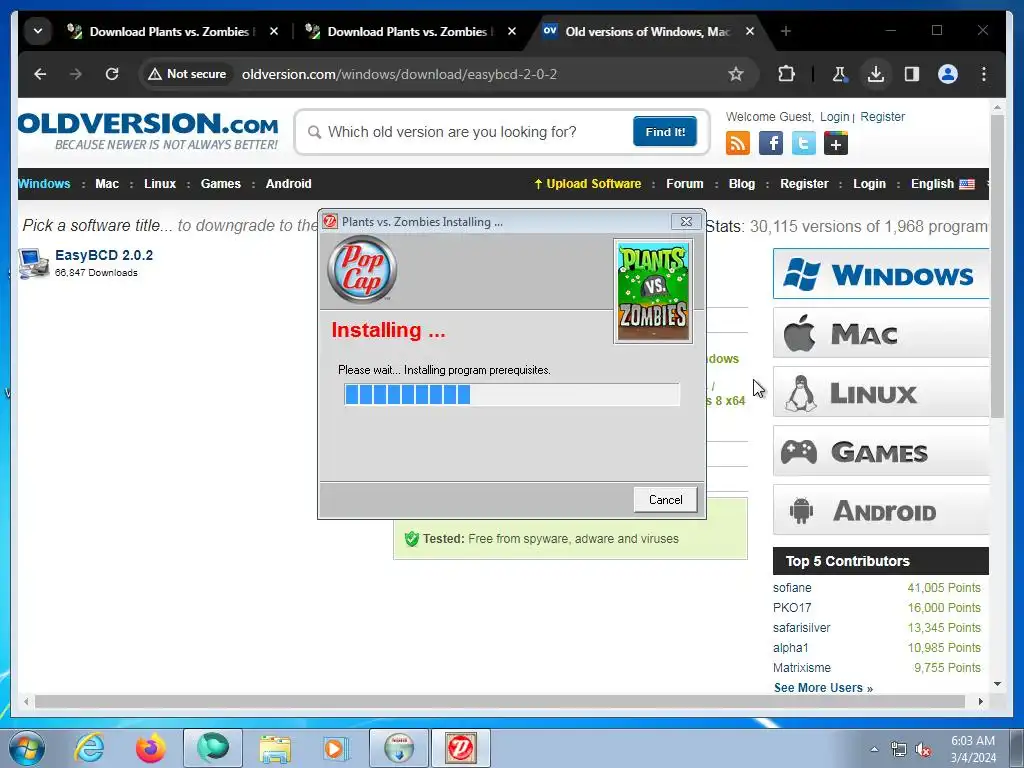This screenshot has height=768, width=1024.
Task: Open the Chrome extensions puzzle icon
Action: [786, 74]
